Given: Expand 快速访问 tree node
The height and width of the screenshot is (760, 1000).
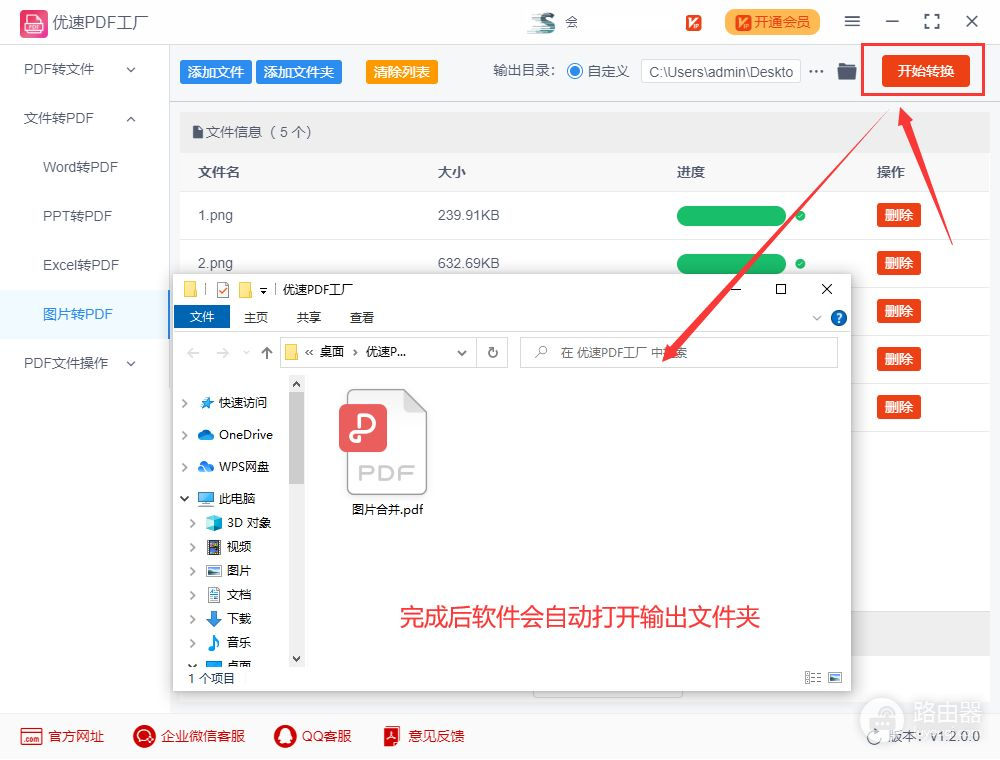Looking at the screenshot, I should click(x=184, y=403).
